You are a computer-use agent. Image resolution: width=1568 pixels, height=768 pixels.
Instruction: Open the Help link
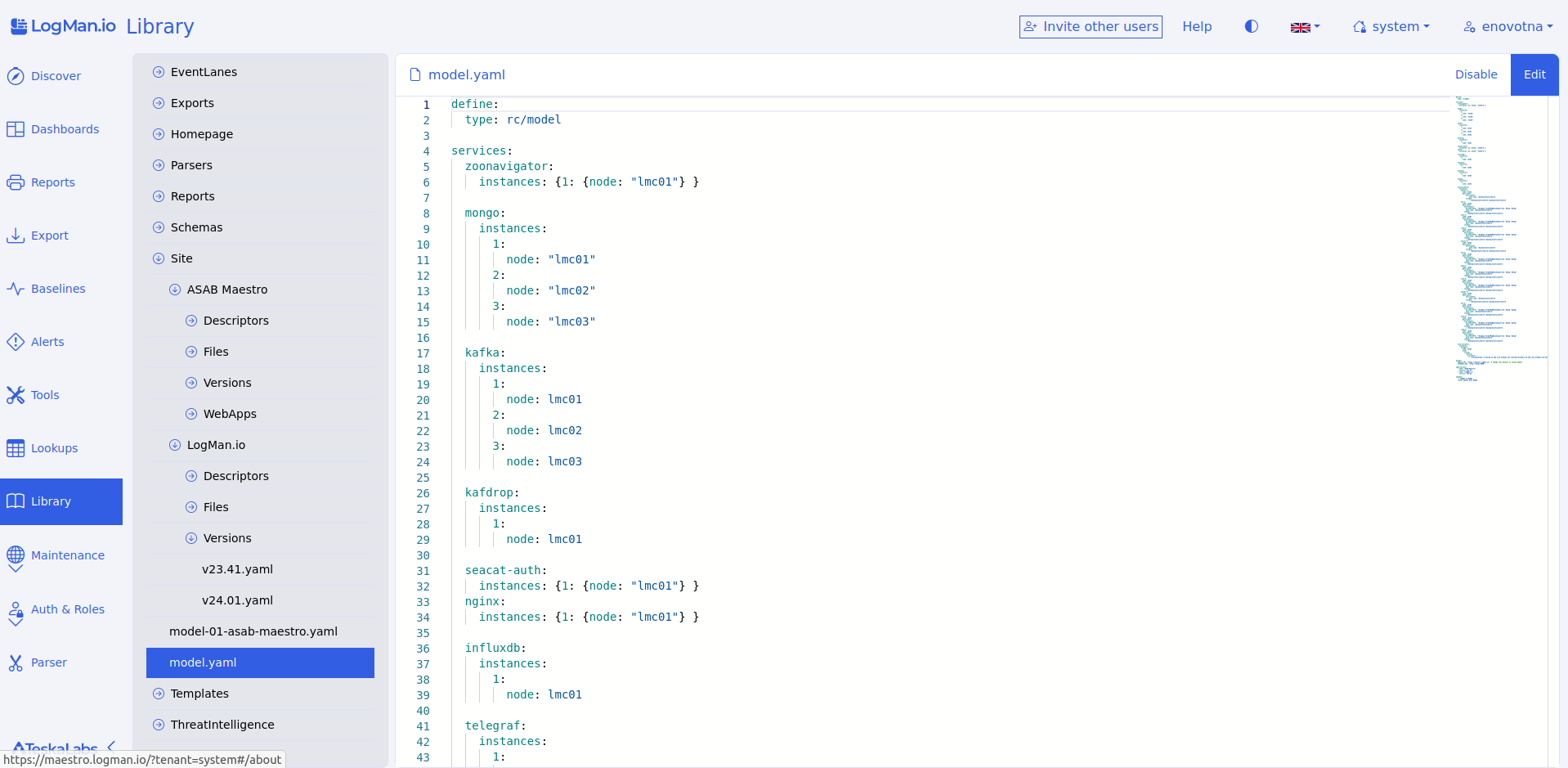[x=1197, y=27]
